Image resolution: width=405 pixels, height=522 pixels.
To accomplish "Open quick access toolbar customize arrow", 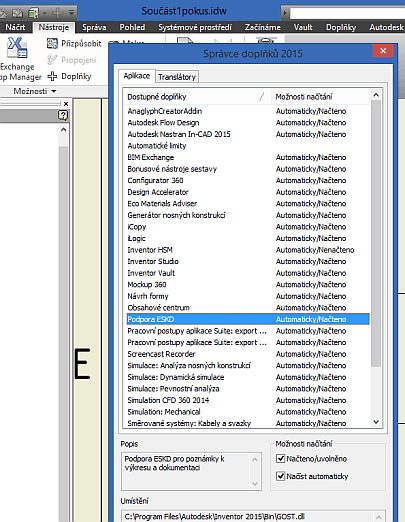I will pyautogui.click(x=72, y=13).
